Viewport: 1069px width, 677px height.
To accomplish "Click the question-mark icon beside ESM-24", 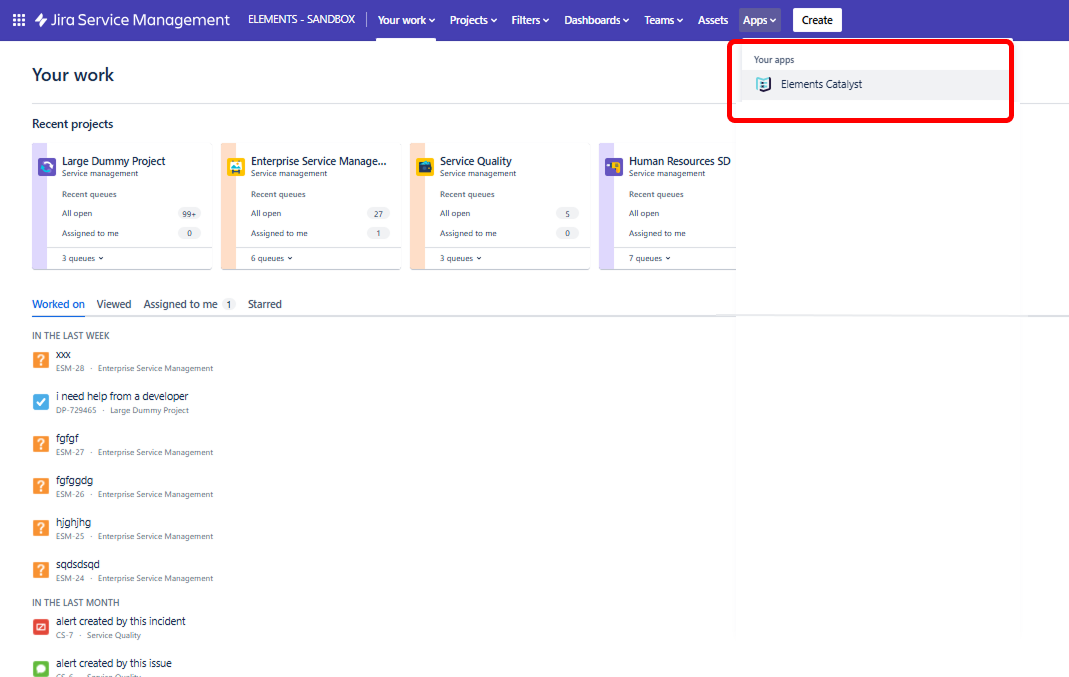I will [x=40, y=570].
